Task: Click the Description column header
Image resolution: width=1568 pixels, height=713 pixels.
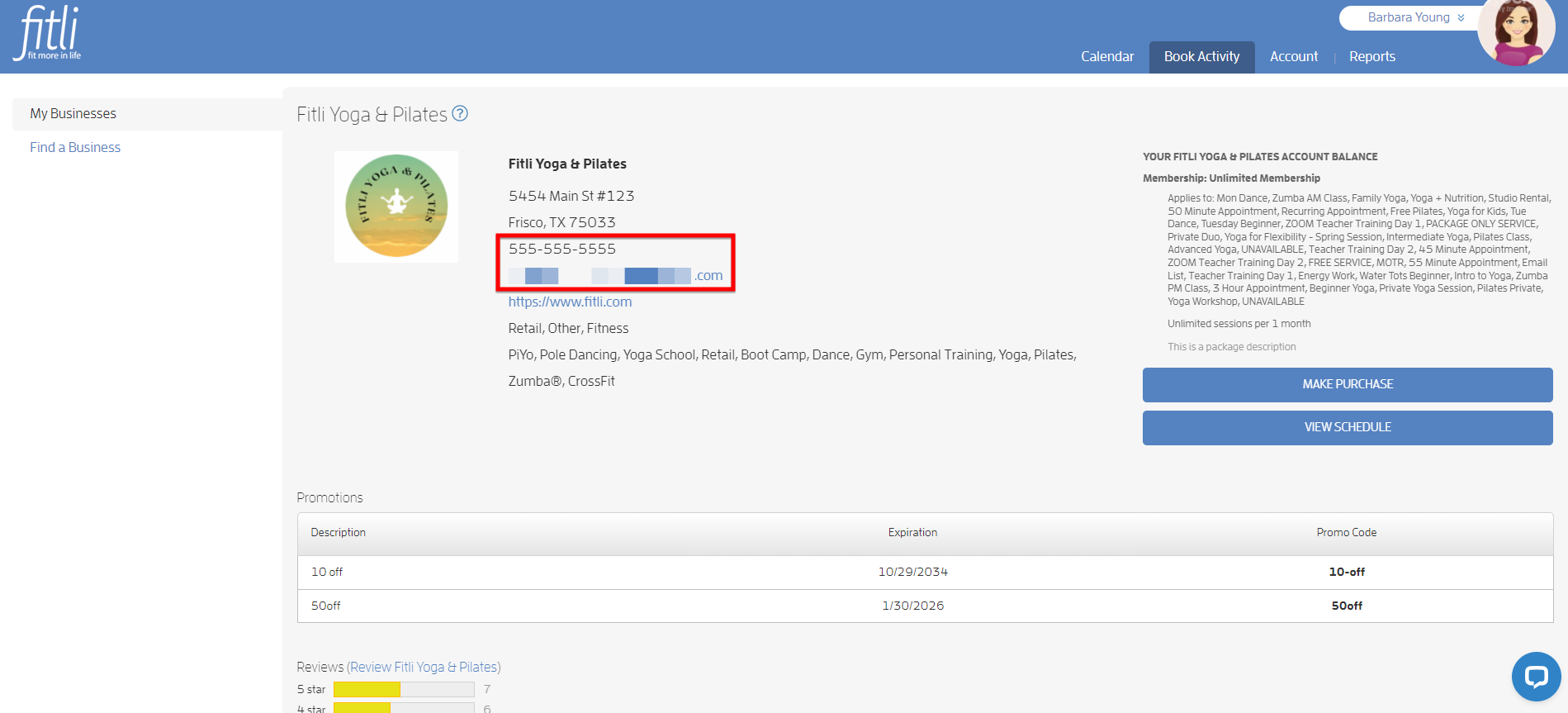Action: pos(338,533)
